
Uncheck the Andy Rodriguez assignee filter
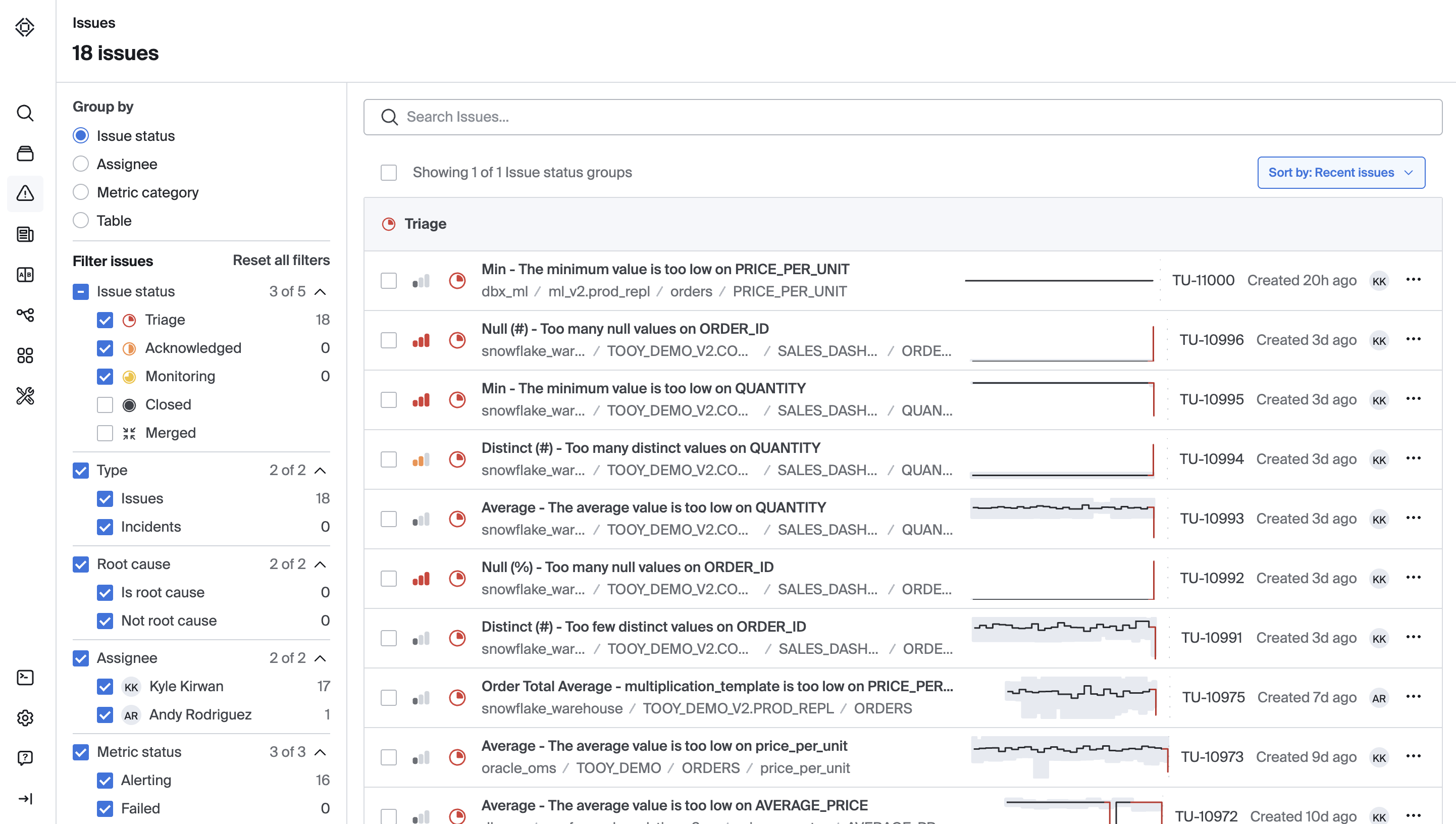tap(105, 715)
